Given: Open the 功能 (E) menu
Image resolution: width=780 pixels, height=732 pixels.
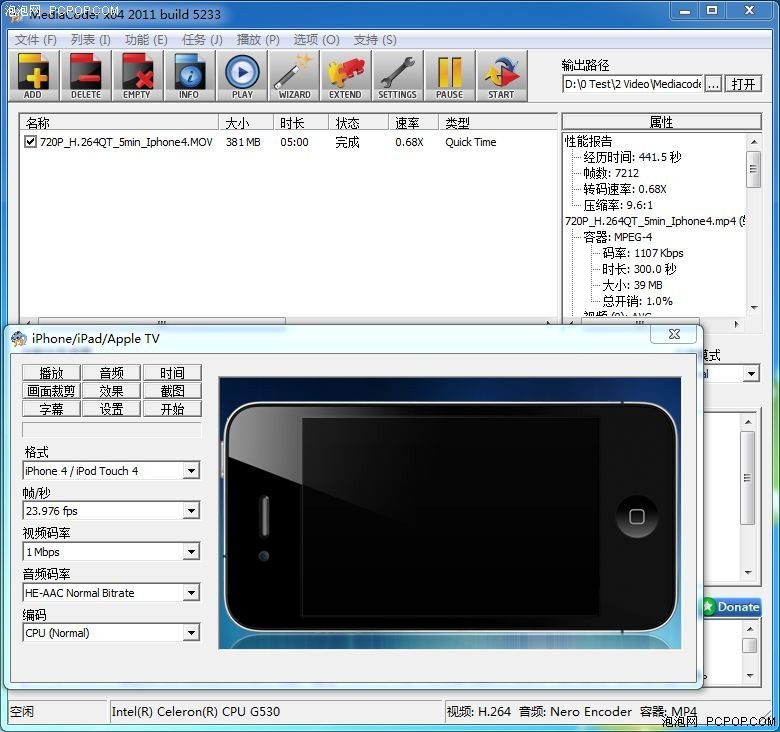Looking at the screenshot, I should click(146, 40).
